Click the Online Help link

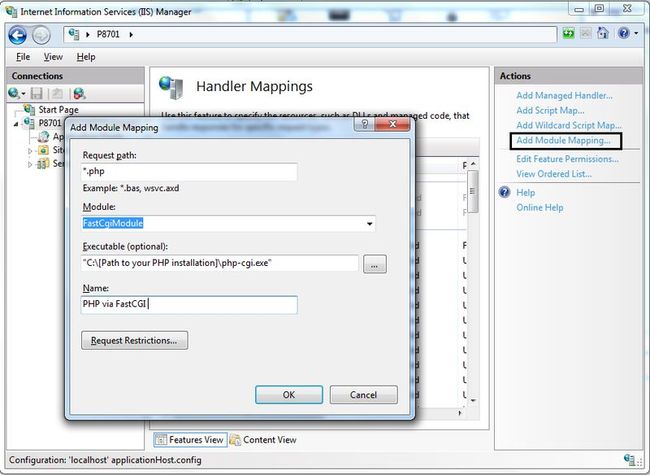[x=540, y=207]
